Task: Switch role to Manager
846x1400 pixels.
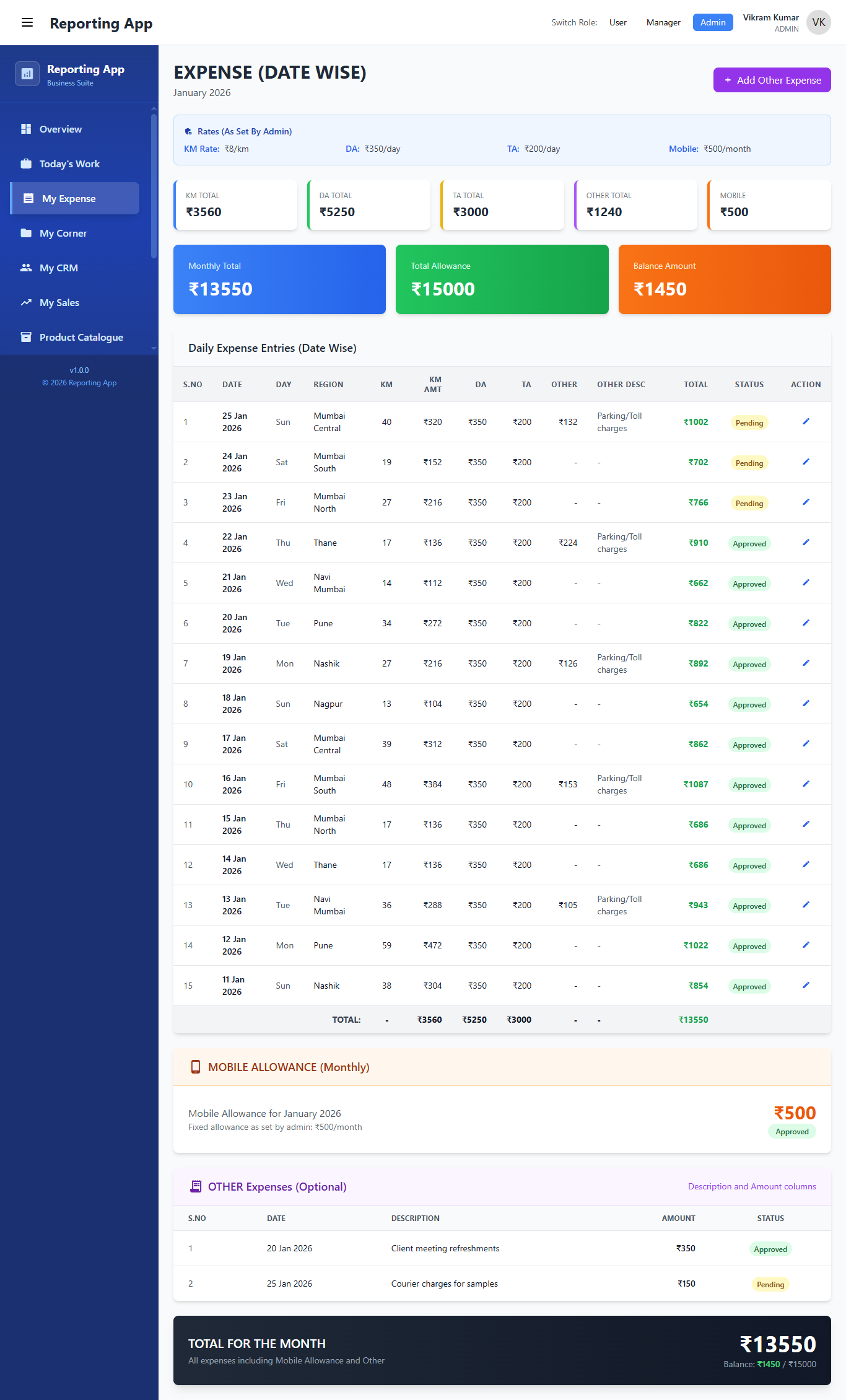Action: [x=663, y=23]
